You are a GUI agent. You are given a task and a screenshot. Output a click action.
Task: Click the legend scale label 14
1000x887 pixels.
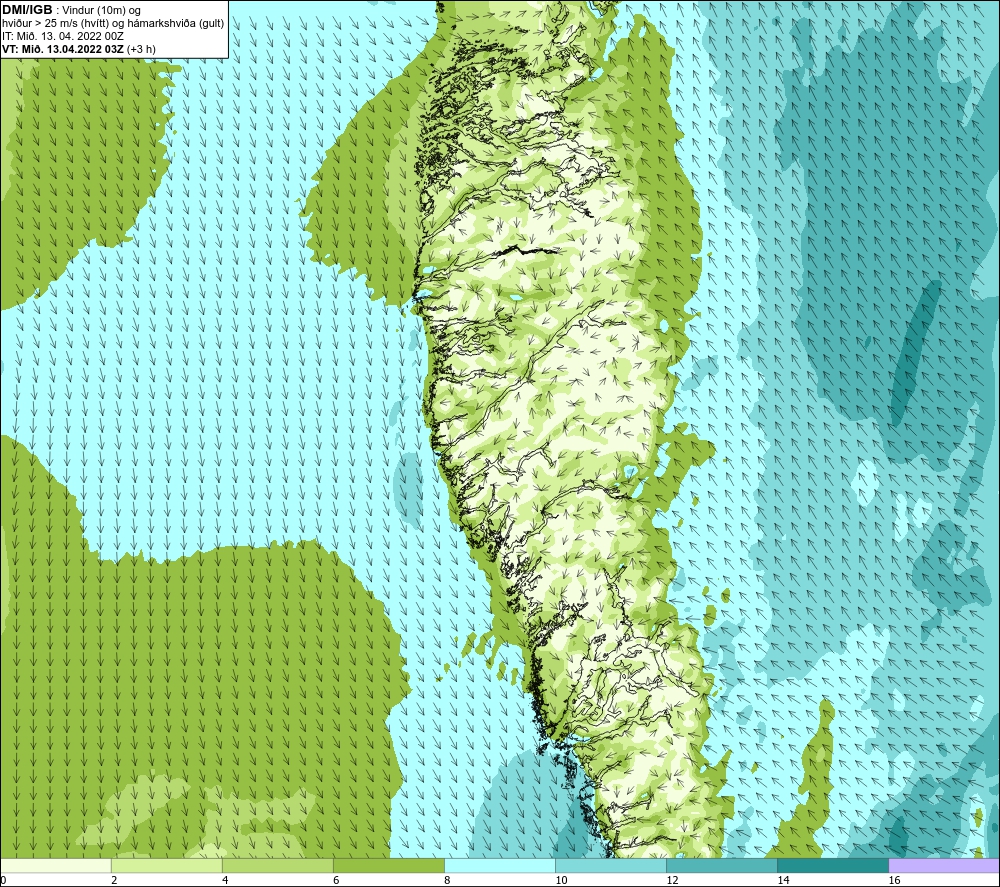(783, 880)
